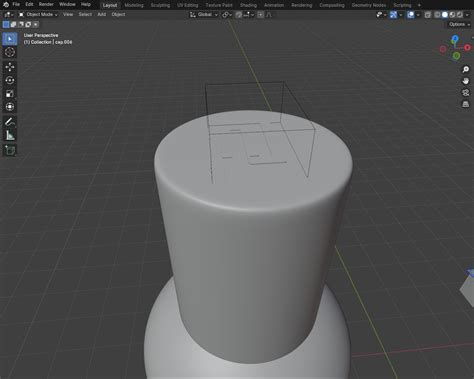
Task: Click the green Y axis gizmo ball
Action: pos(456,56)
